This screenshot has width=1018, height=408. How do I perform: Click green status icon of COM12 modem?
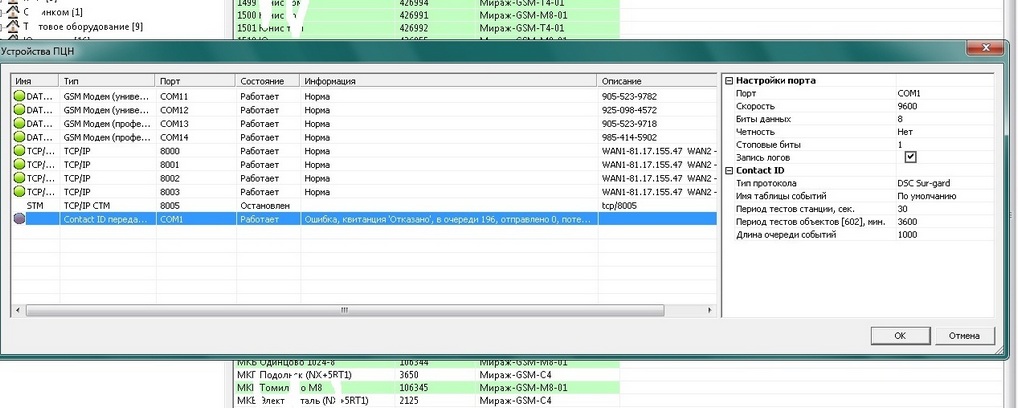(19, 110)
